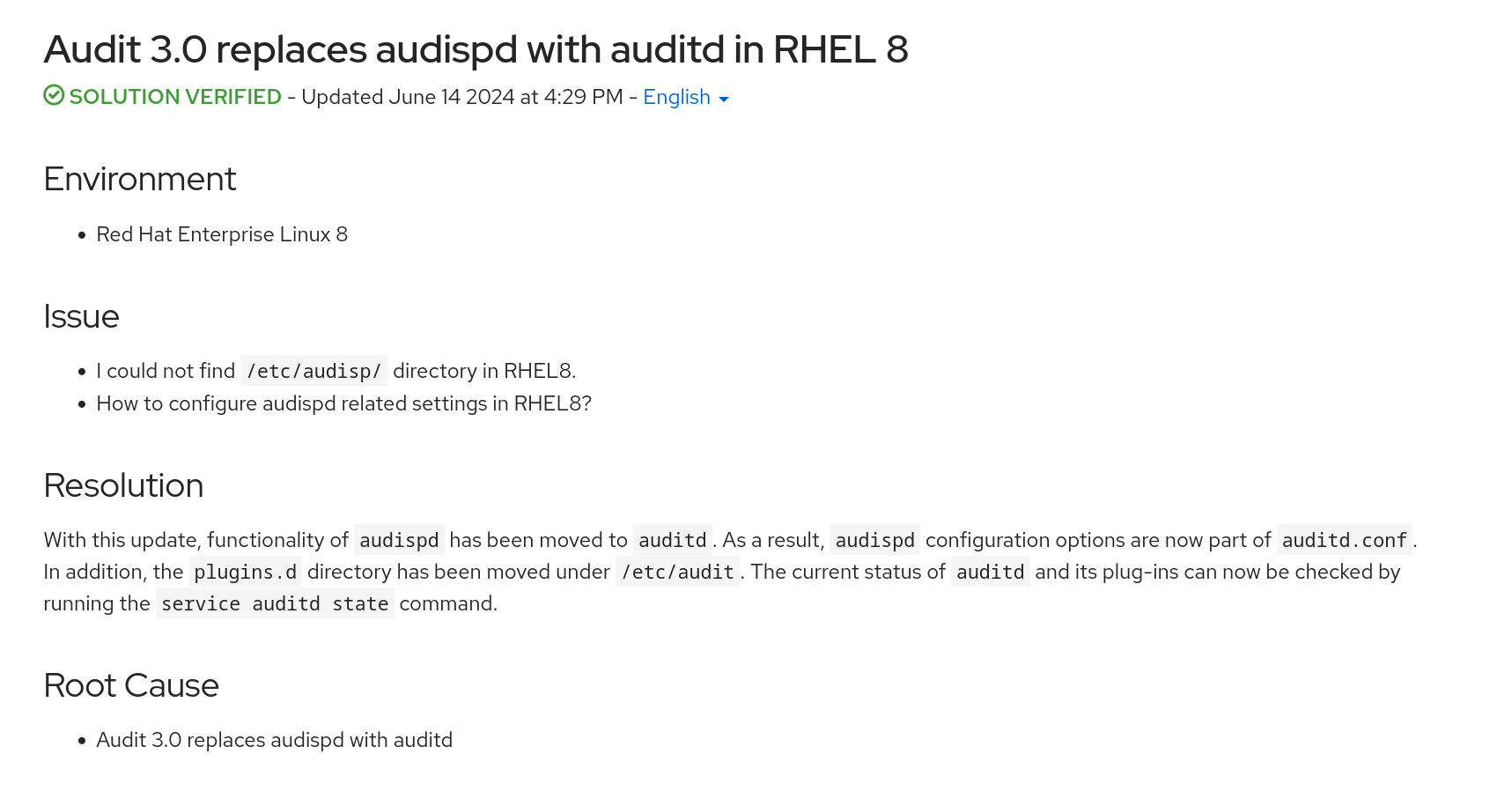The width and height of the screenshot is (1512, 791).
Task: Click the /etc/audisp/ code snippet
Action: coord(313,372)
